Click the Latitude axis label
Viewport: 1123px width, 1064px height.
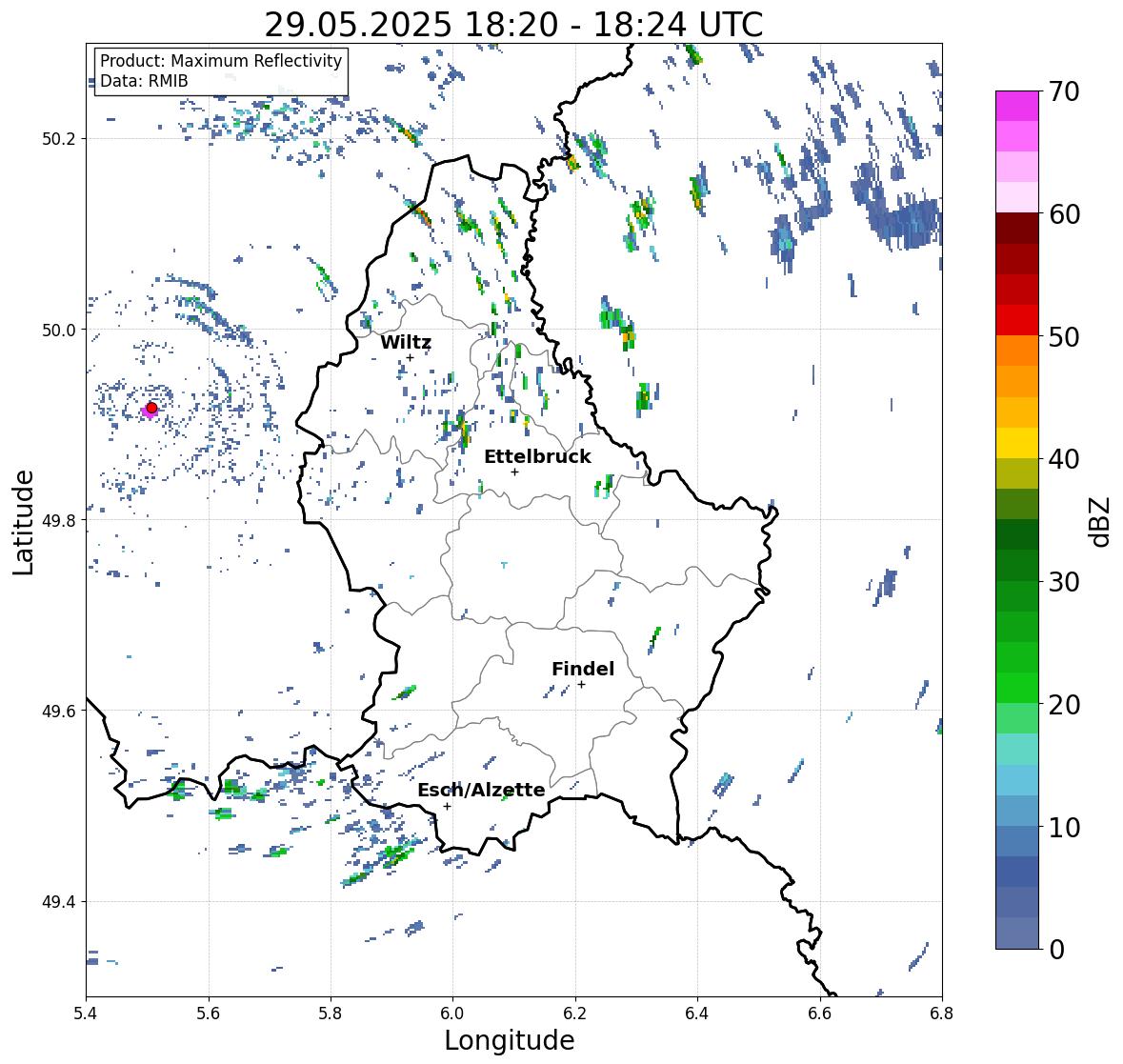[x=24, y=522]
